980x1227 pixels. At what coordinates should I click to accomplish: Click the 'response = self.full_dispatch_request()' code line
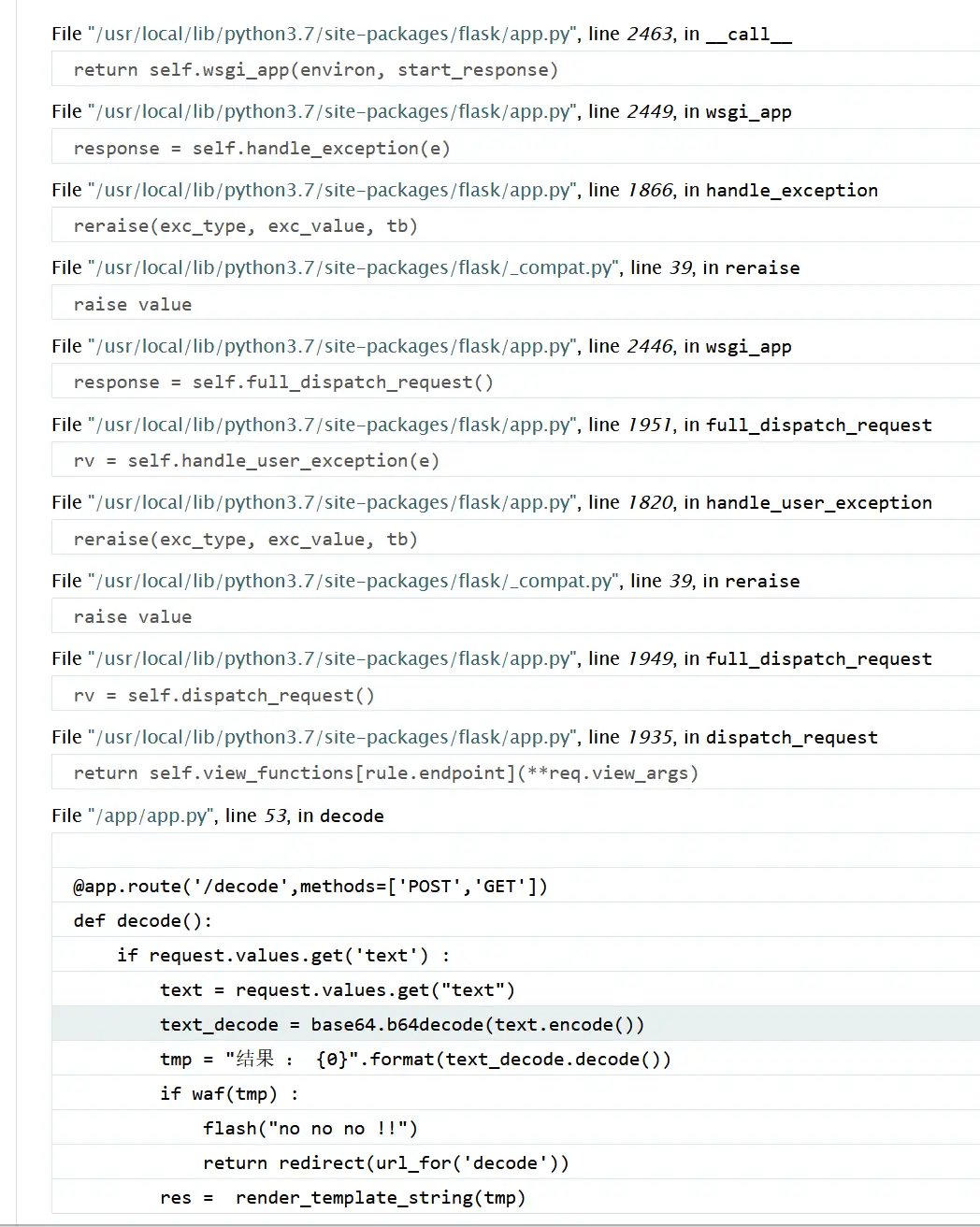pos(283,383)
